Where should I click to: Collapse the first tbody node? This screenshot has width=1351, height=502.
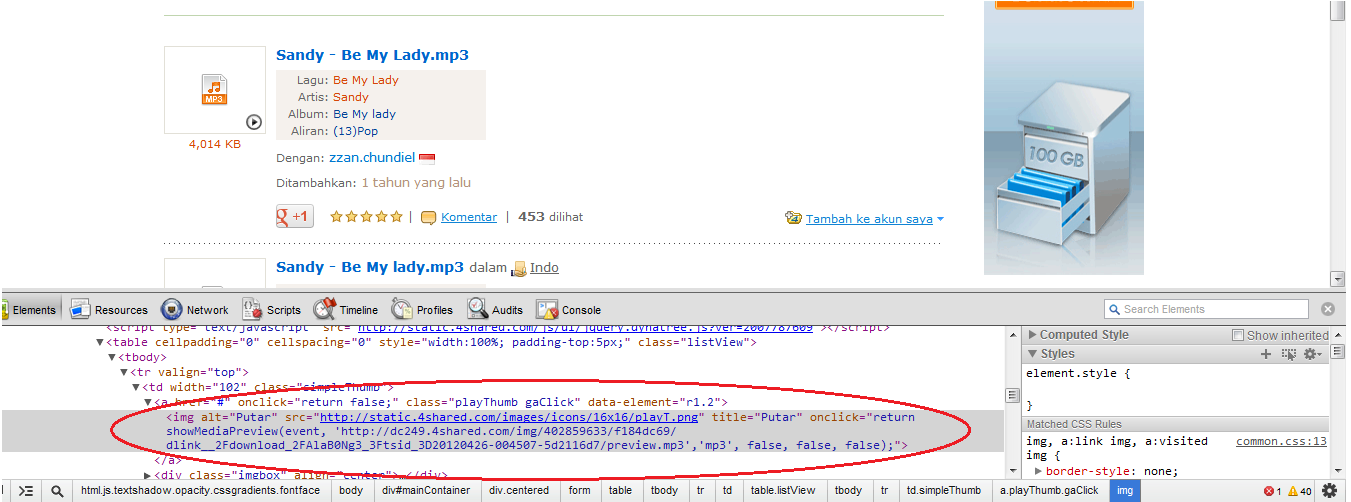pos(112,357)
